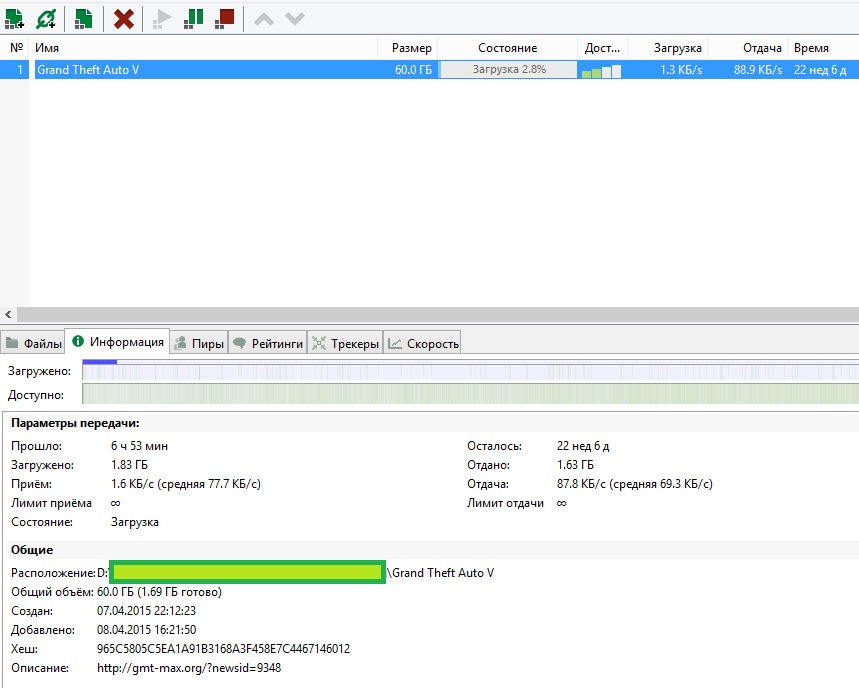
Task: Click the Лимит приёма infinity value
Action: [x=116, y=503]
